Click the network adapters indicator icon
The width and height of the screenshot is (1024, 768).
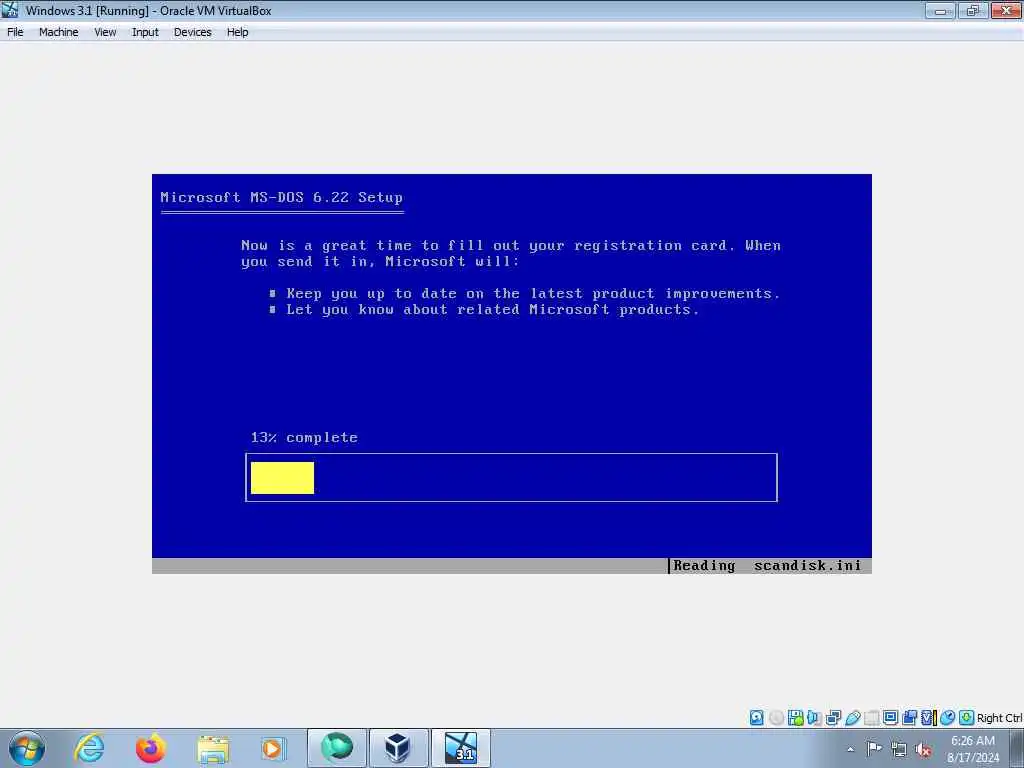pyautogui.click(x=833, y=718)
